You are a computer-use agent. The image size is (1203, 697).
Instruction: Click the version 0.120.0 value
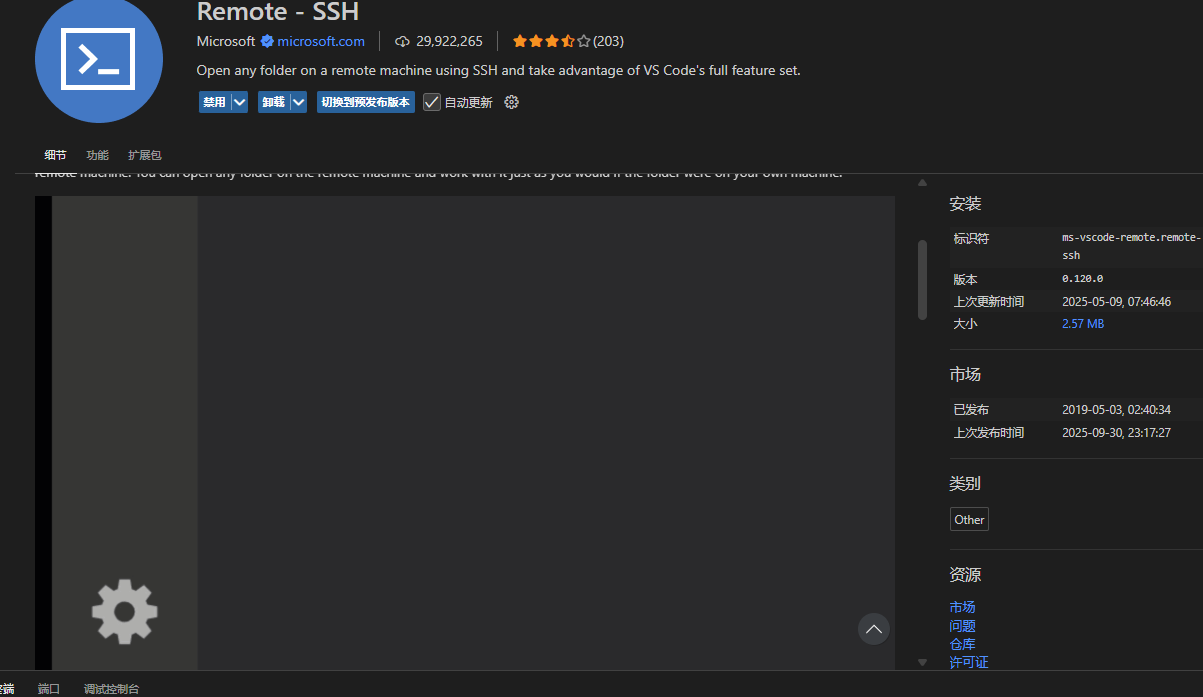coord(1083,279)
